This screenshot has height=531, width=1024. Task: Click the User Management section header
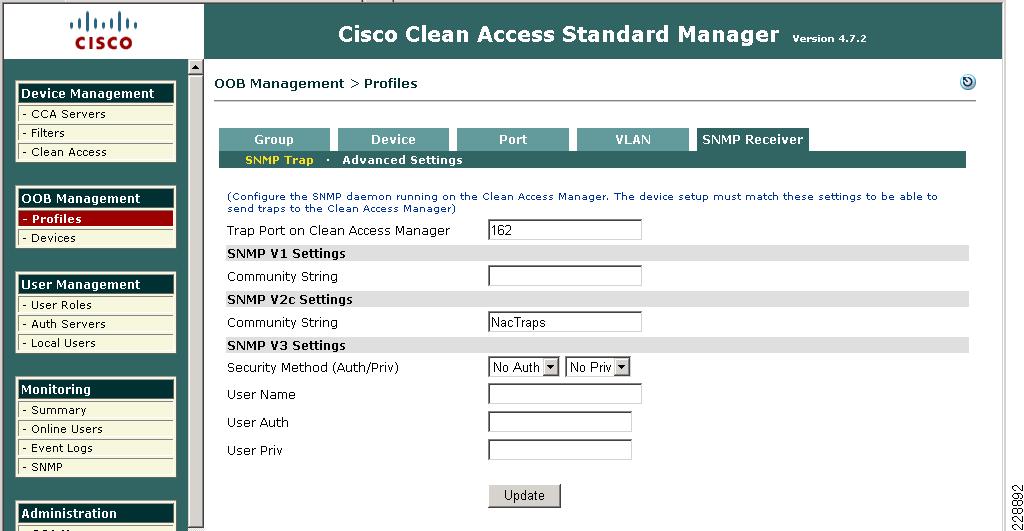(96, 285)
